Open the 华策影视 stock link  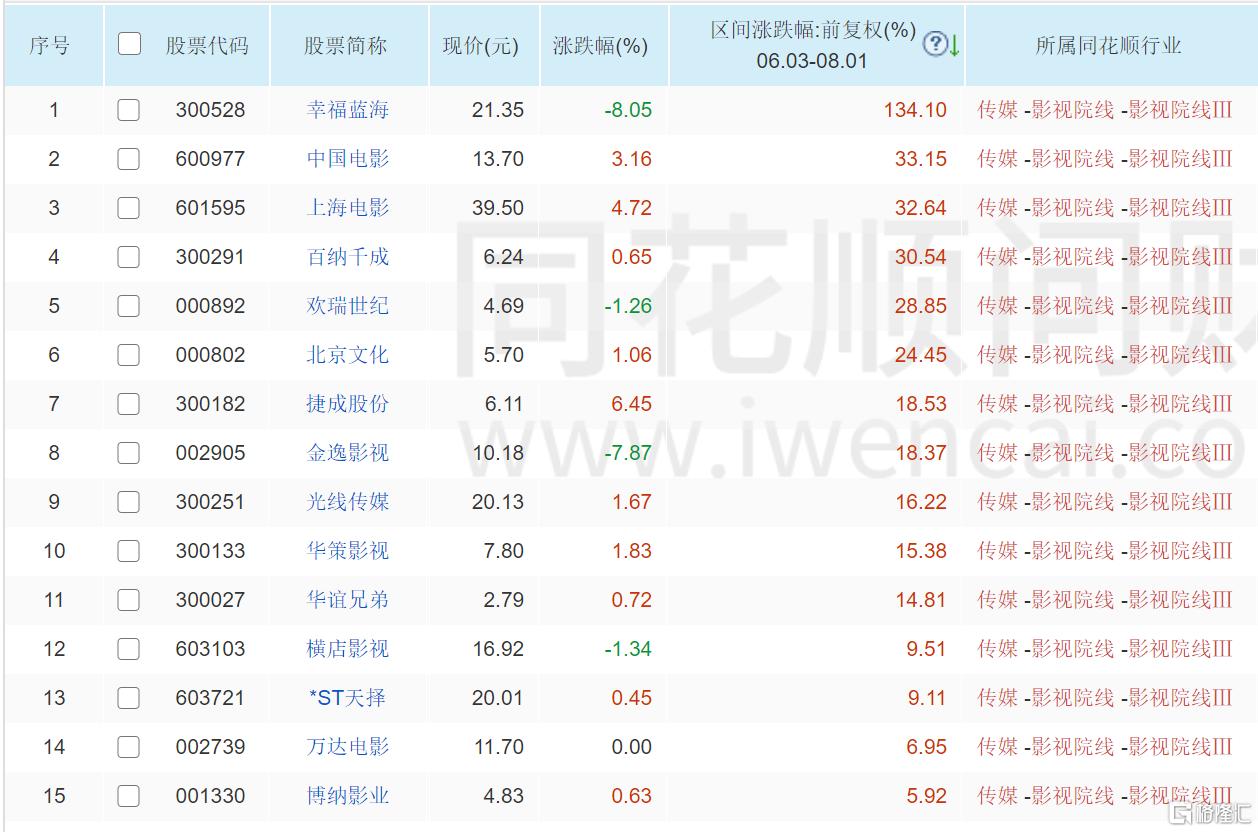(347, 551)
